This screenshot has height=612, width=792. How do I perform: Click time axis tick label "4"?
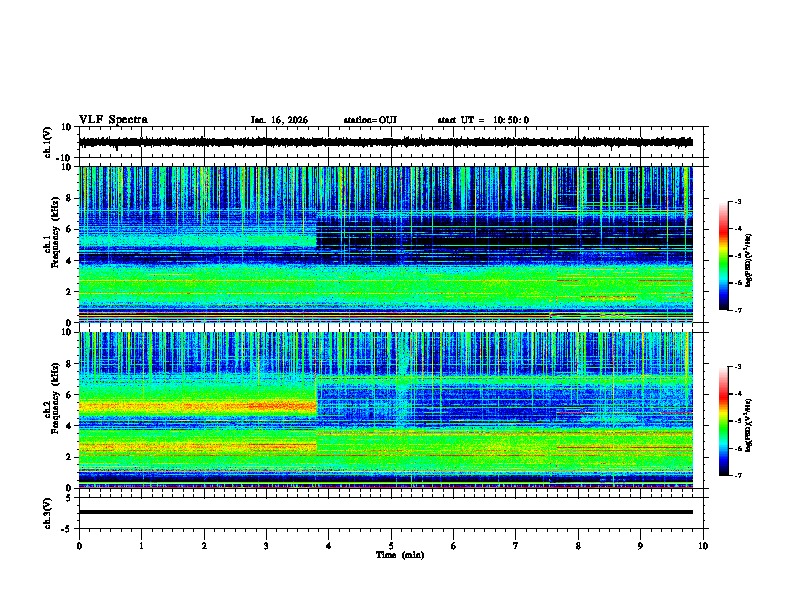[x=329, y=546]
